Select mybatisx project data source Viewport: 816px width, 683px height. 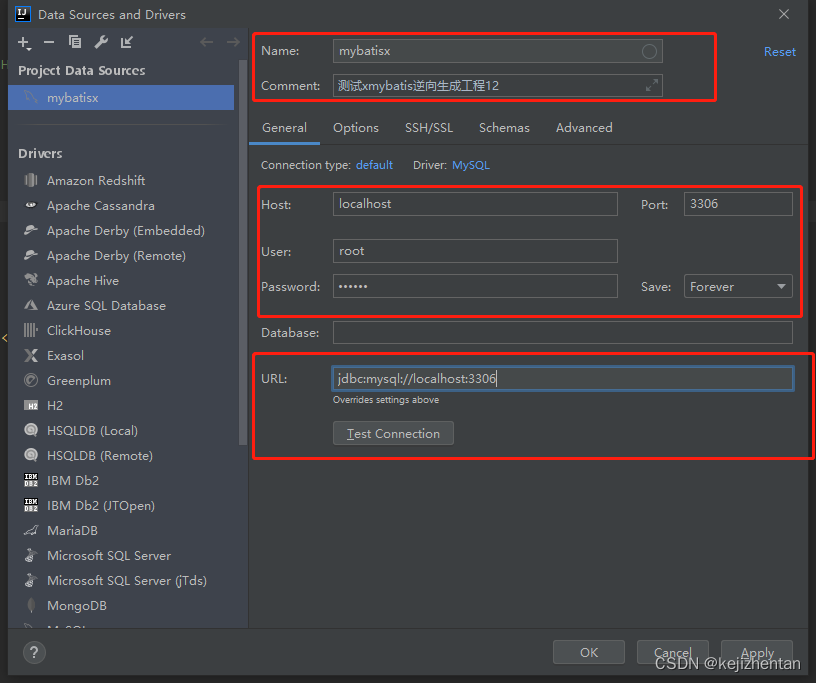pyautogui.click(x=121, y=97)
